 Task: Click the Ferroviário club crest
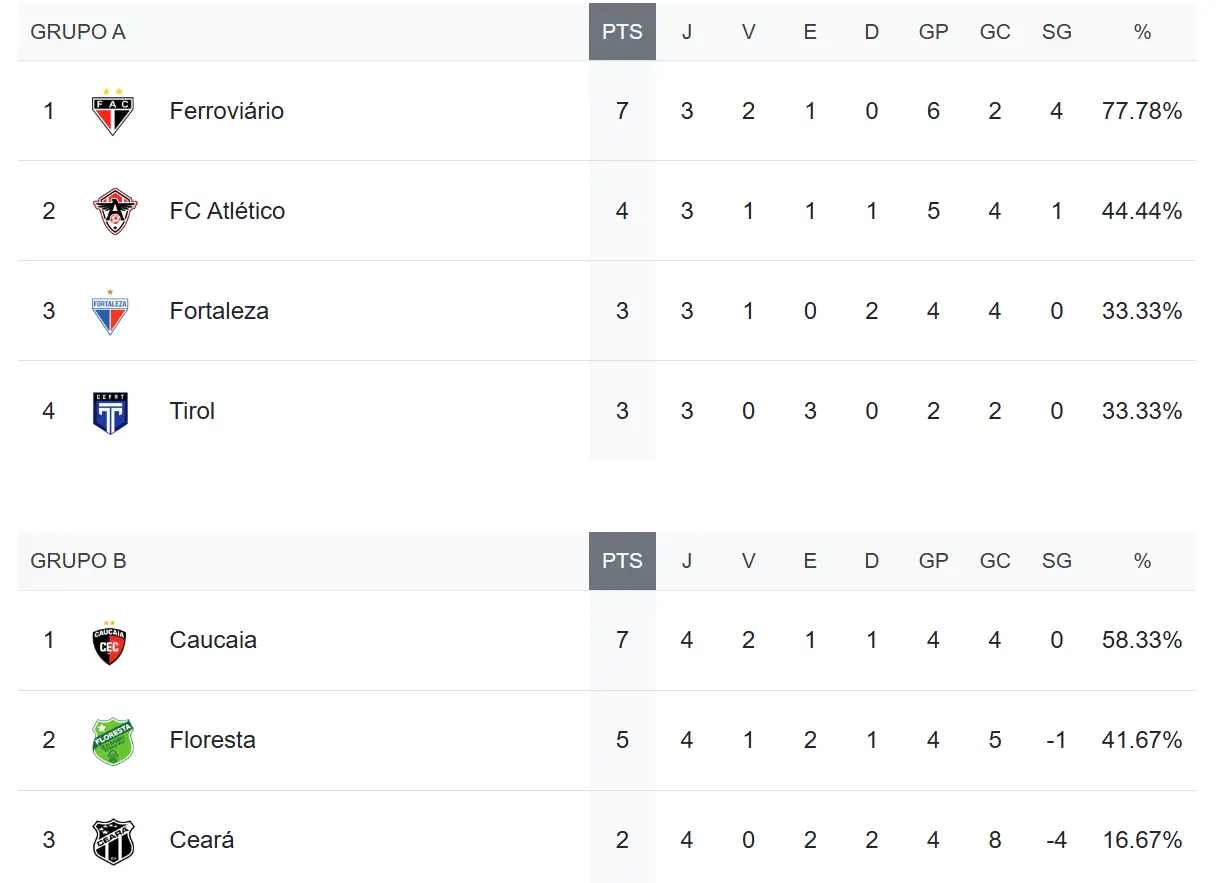click(x=112, y=111)
